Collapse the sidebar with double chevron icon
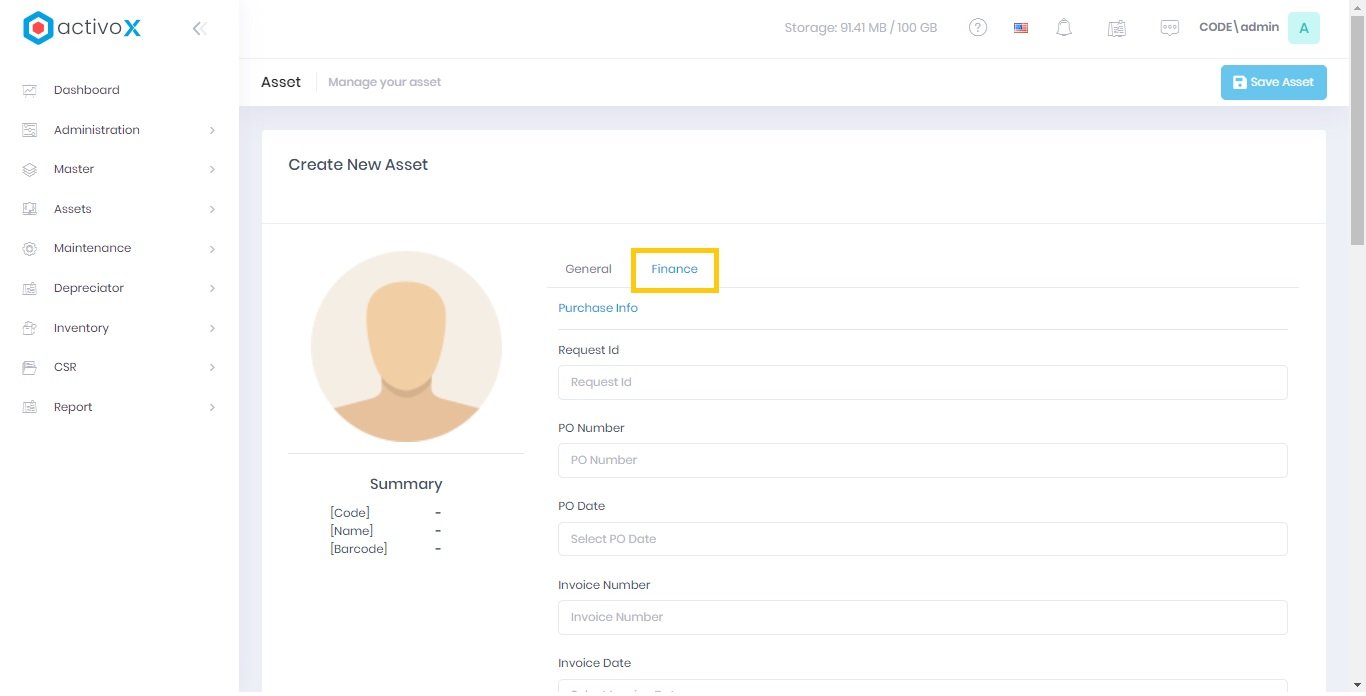This screenshot has height=696, width=1366. (199, 29)
